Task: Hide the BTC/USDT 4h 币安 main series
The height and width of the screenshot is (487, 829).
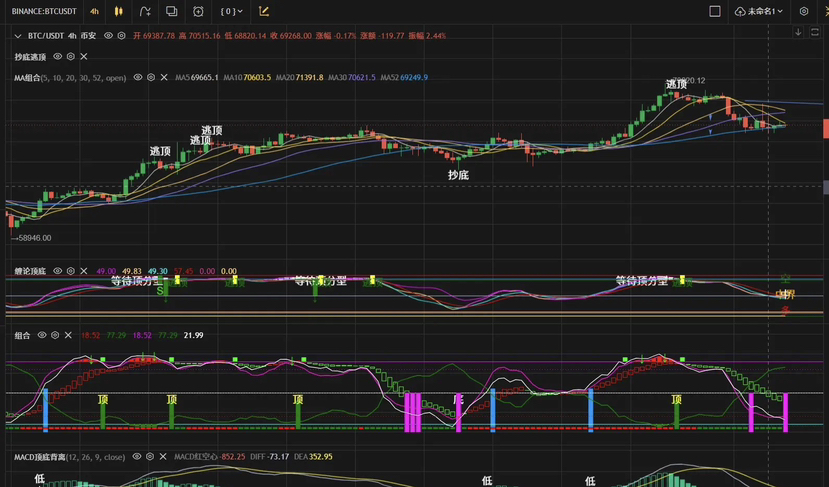Action: (x=108, y=35)
